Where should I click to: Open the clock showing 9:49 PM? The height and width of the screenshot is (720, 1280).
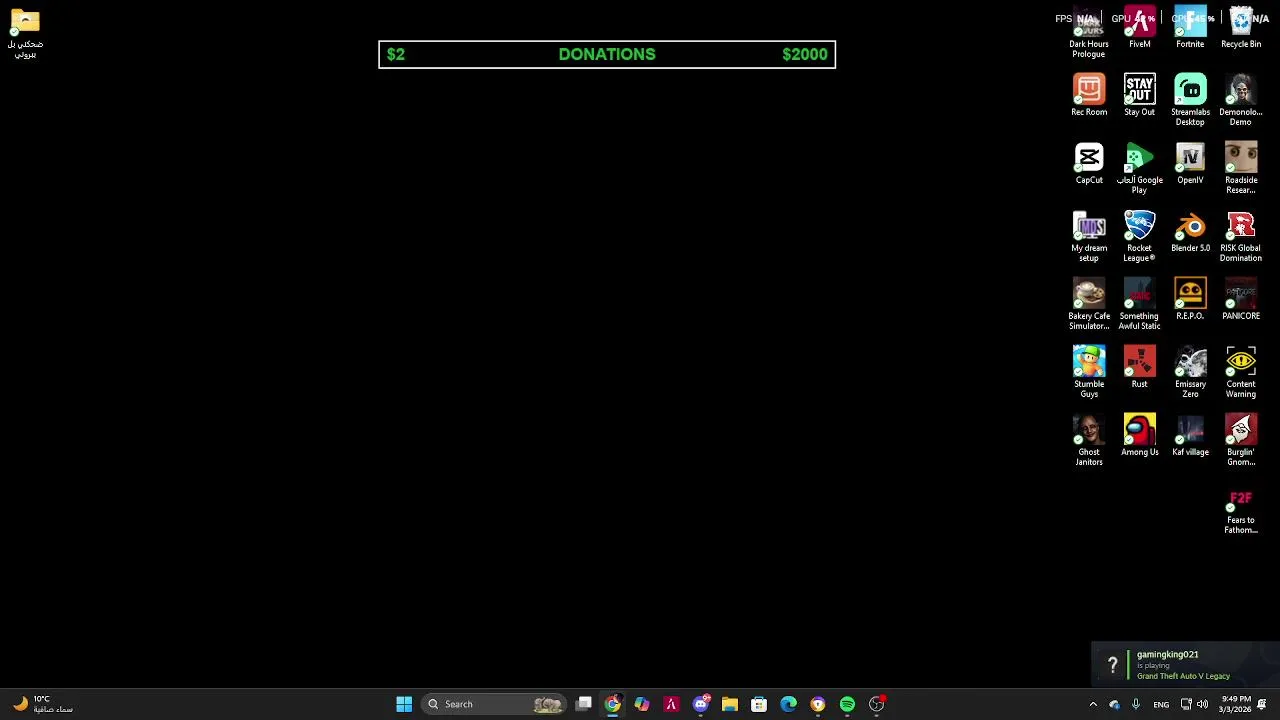click(x=1236, y=704)
